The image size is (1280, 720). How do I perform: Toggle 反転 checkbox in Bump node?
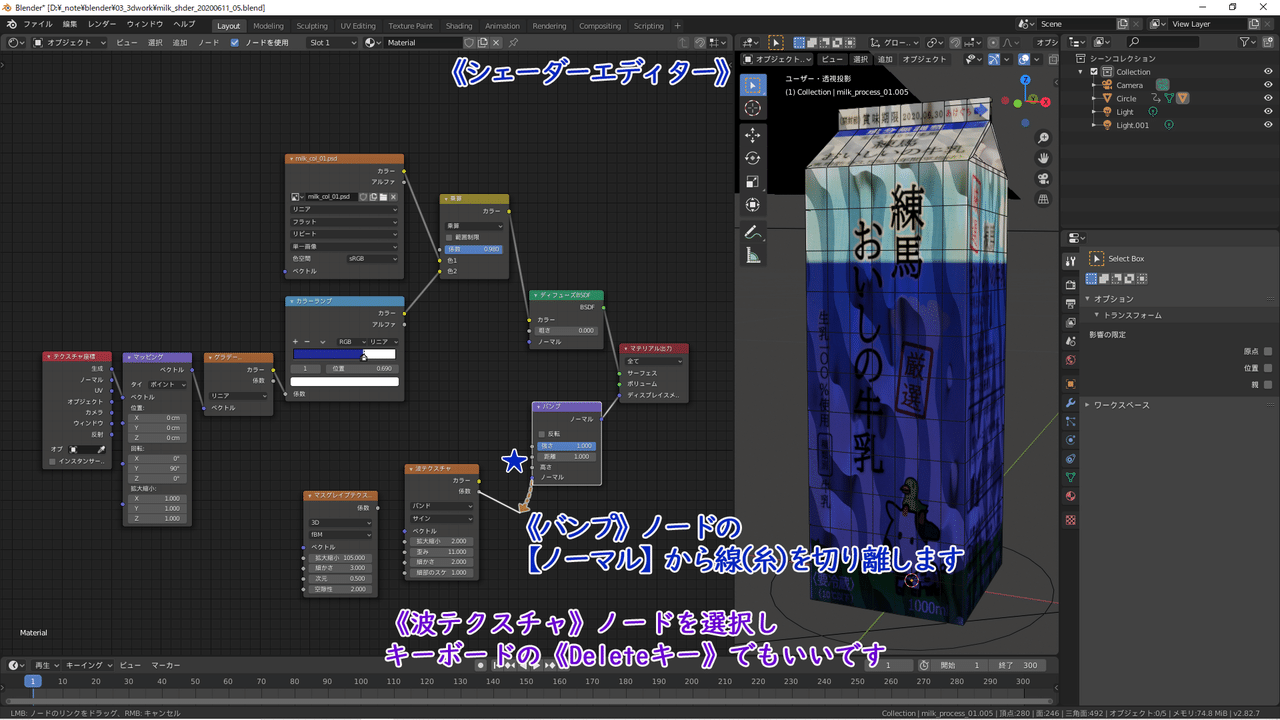pos(543,434)
